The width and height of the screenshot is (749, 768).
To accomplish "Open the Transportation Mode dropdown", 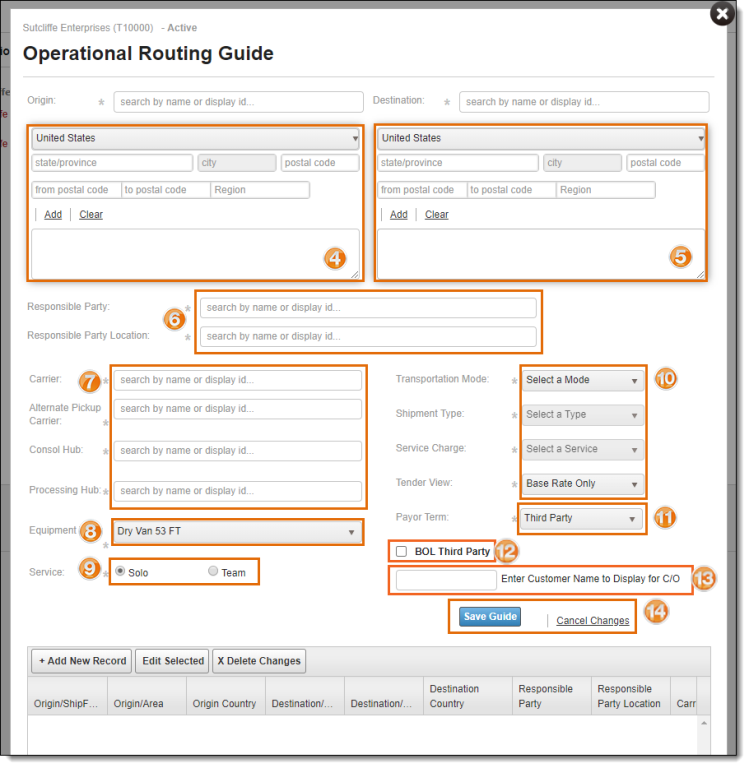I will click(582, 380).
